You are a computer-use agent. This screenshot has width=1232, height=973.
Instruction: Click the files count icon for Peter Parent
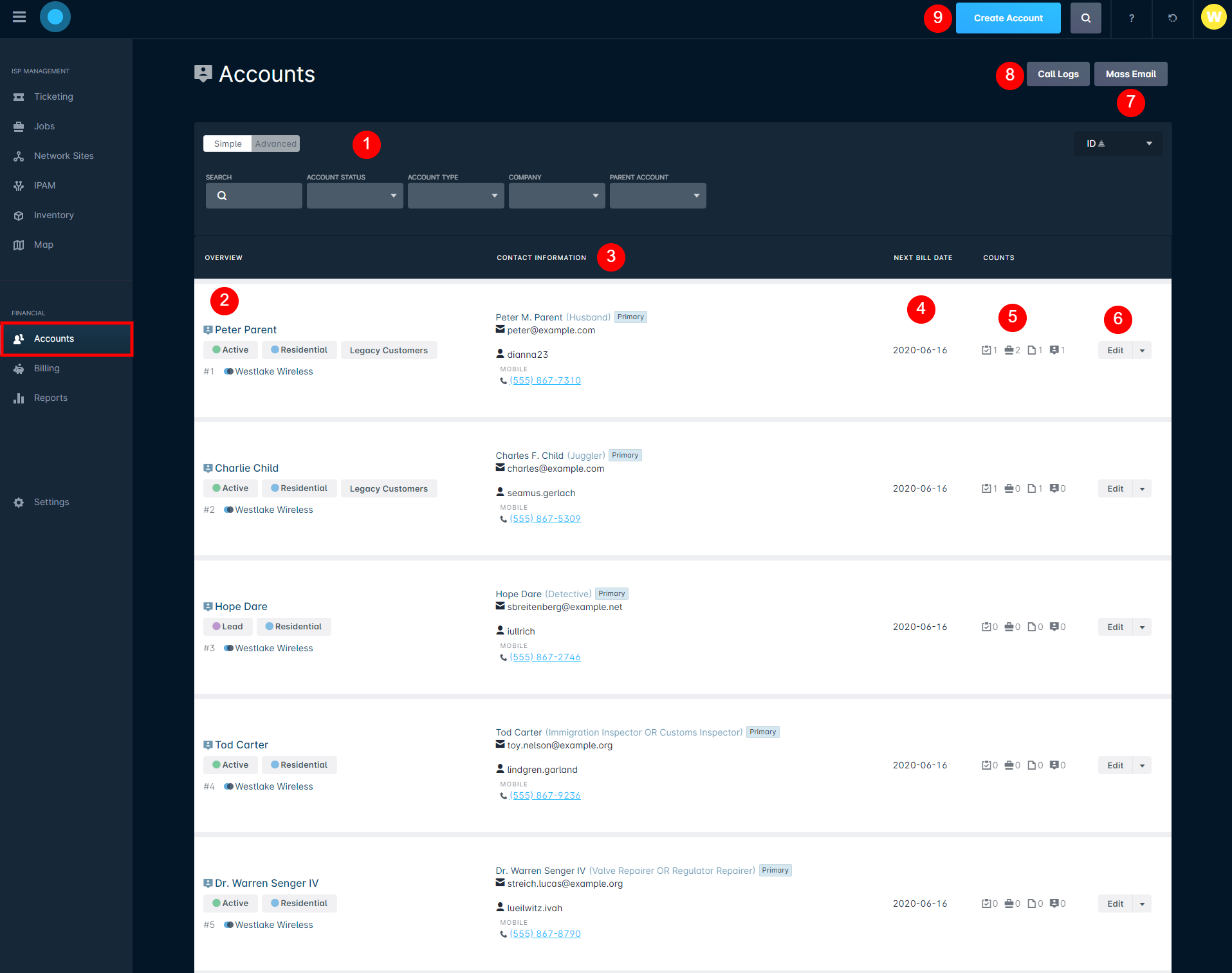tap(1032, 350)
